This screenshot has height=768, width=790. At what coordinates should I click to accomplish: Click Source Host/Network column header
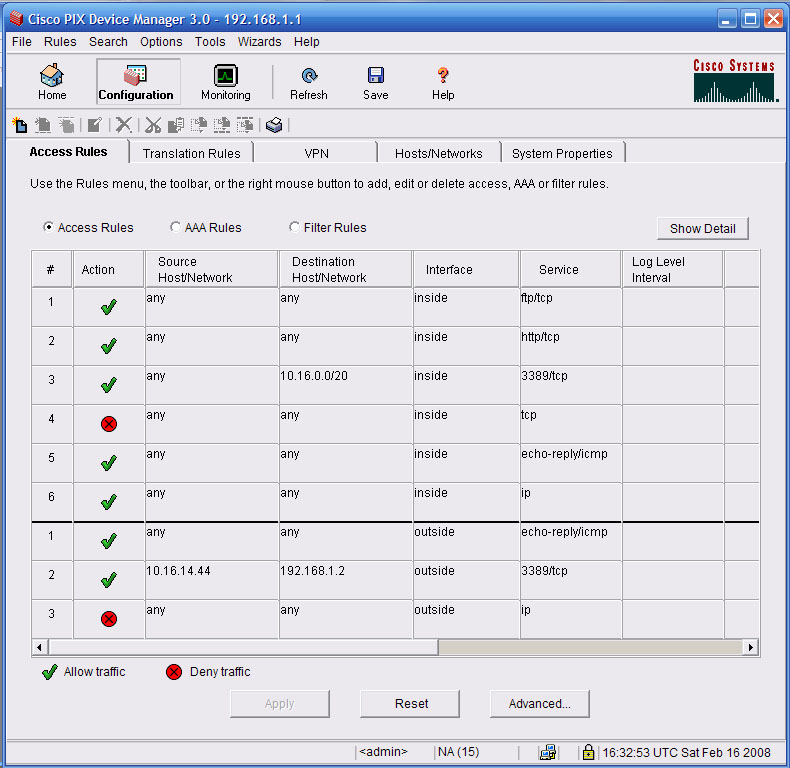point(212,270)
